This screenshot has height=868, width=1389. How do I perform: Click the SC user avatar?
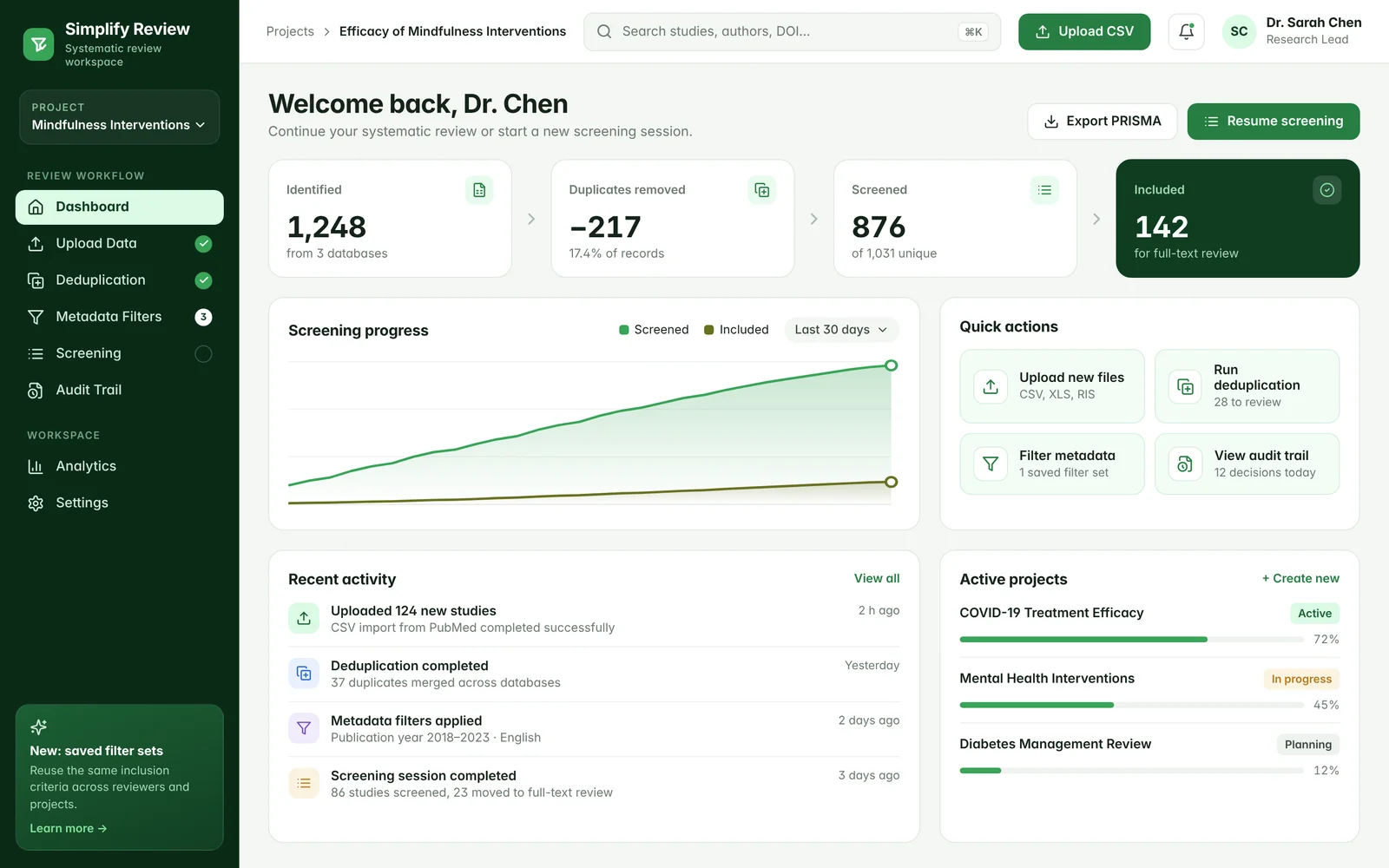pyautogui.click(x=1239, y=31)
